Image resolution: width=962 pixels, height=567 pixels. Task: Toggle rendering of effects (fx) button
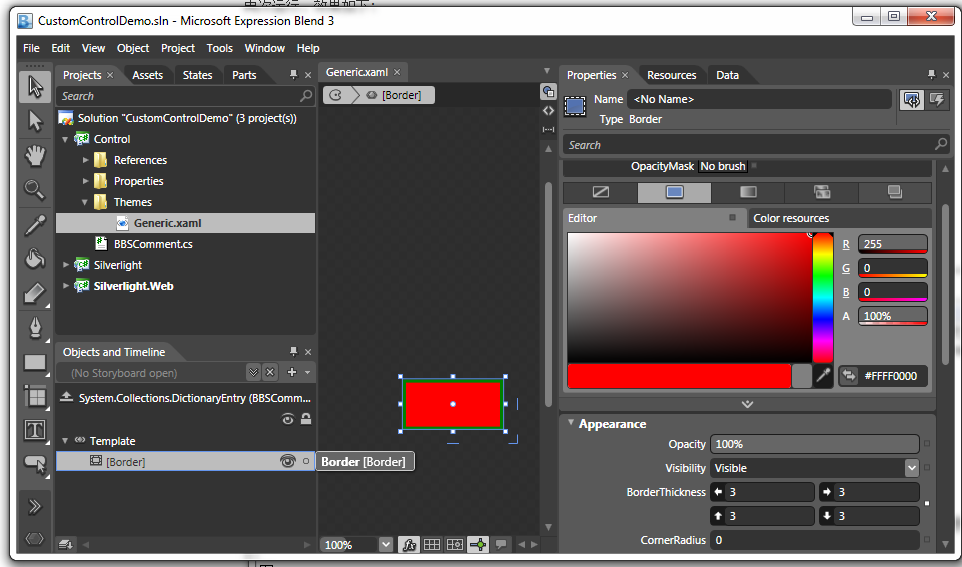409,544
